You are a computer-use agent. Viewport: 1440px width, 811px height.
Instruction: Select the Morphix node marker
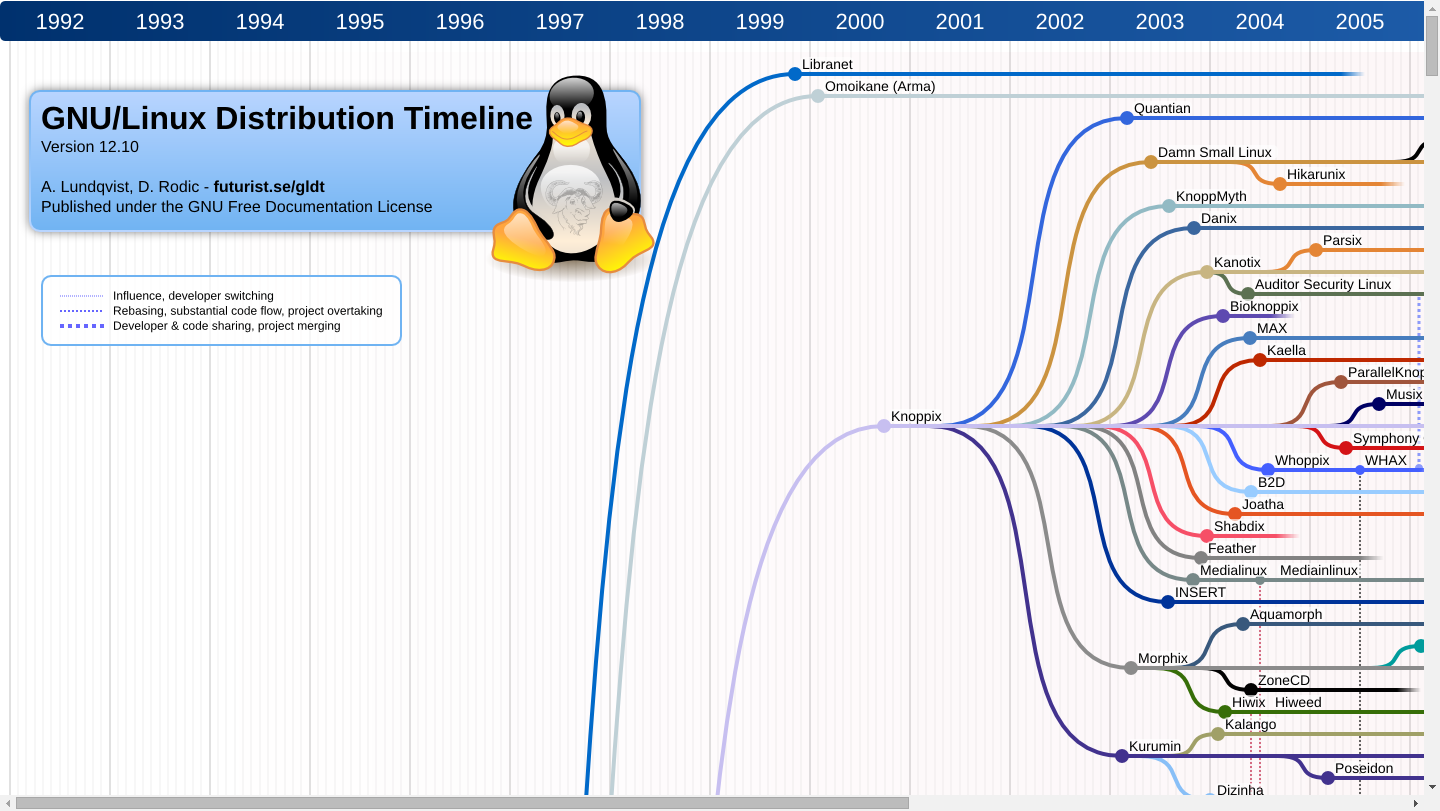coord(1131,668)
